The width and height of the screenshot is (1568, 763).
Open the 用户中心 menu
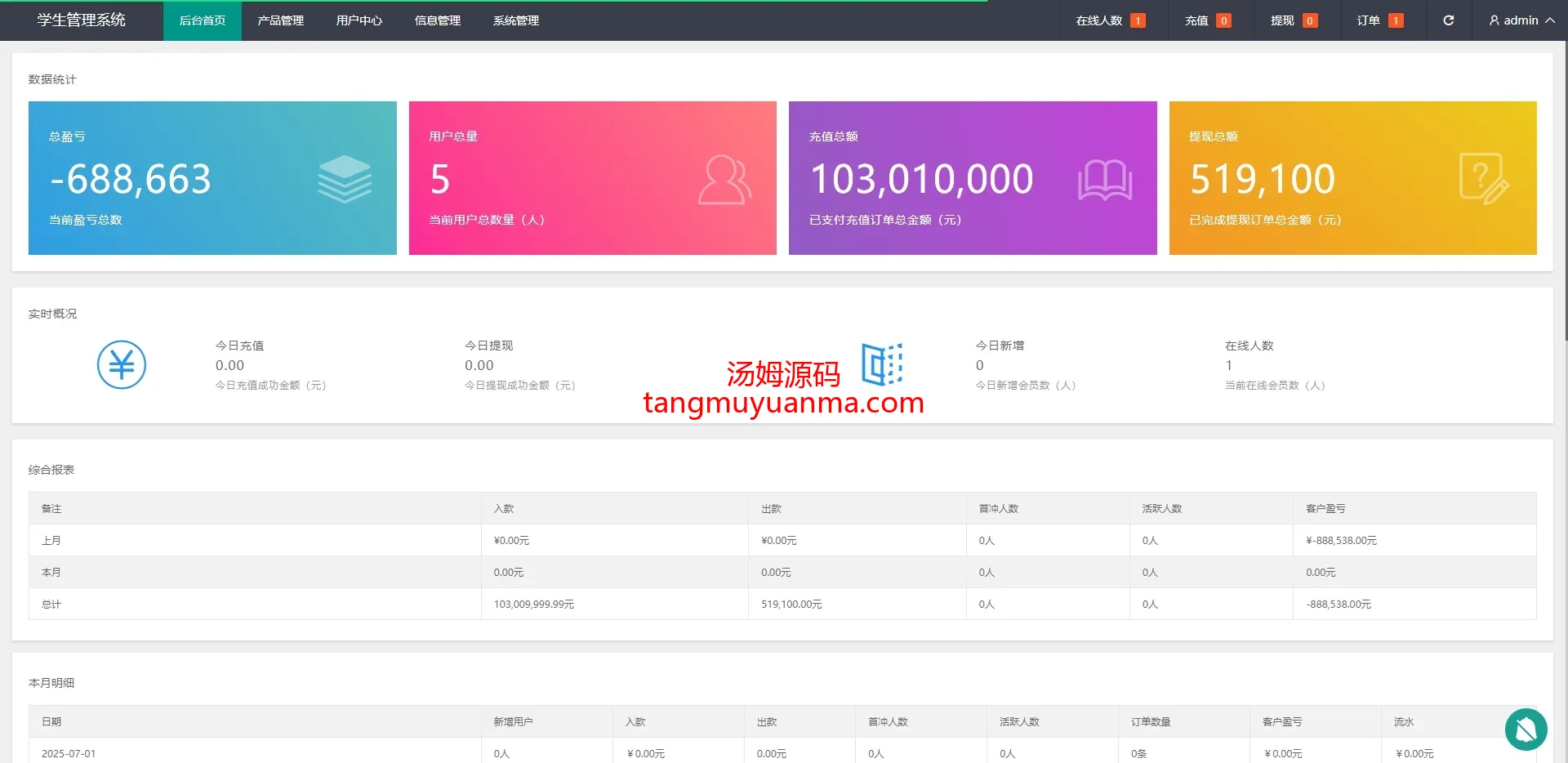point(359,20)
